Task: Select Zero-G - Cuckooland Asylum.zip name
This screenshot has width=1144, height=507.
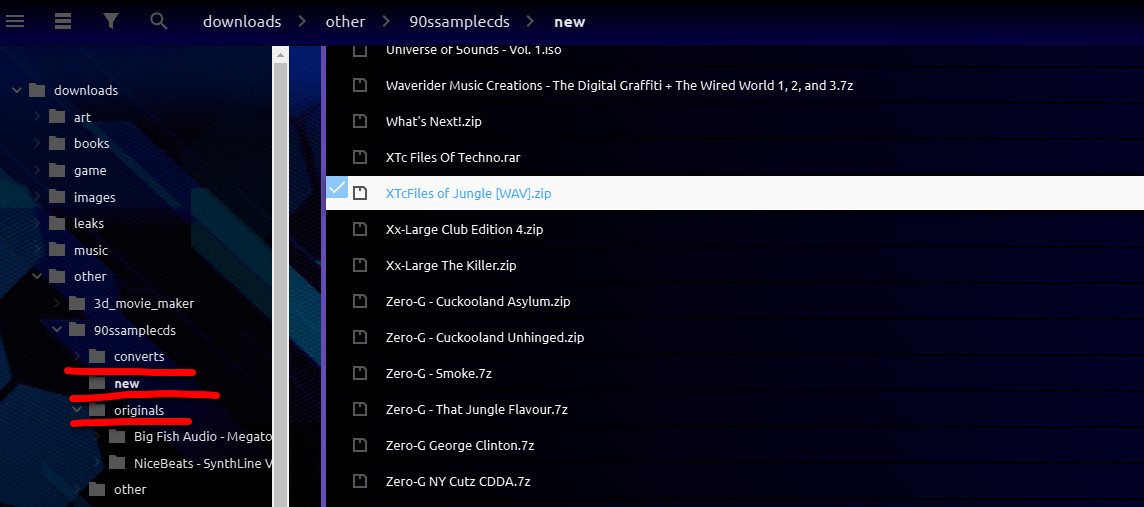Action: click(478, 301)
